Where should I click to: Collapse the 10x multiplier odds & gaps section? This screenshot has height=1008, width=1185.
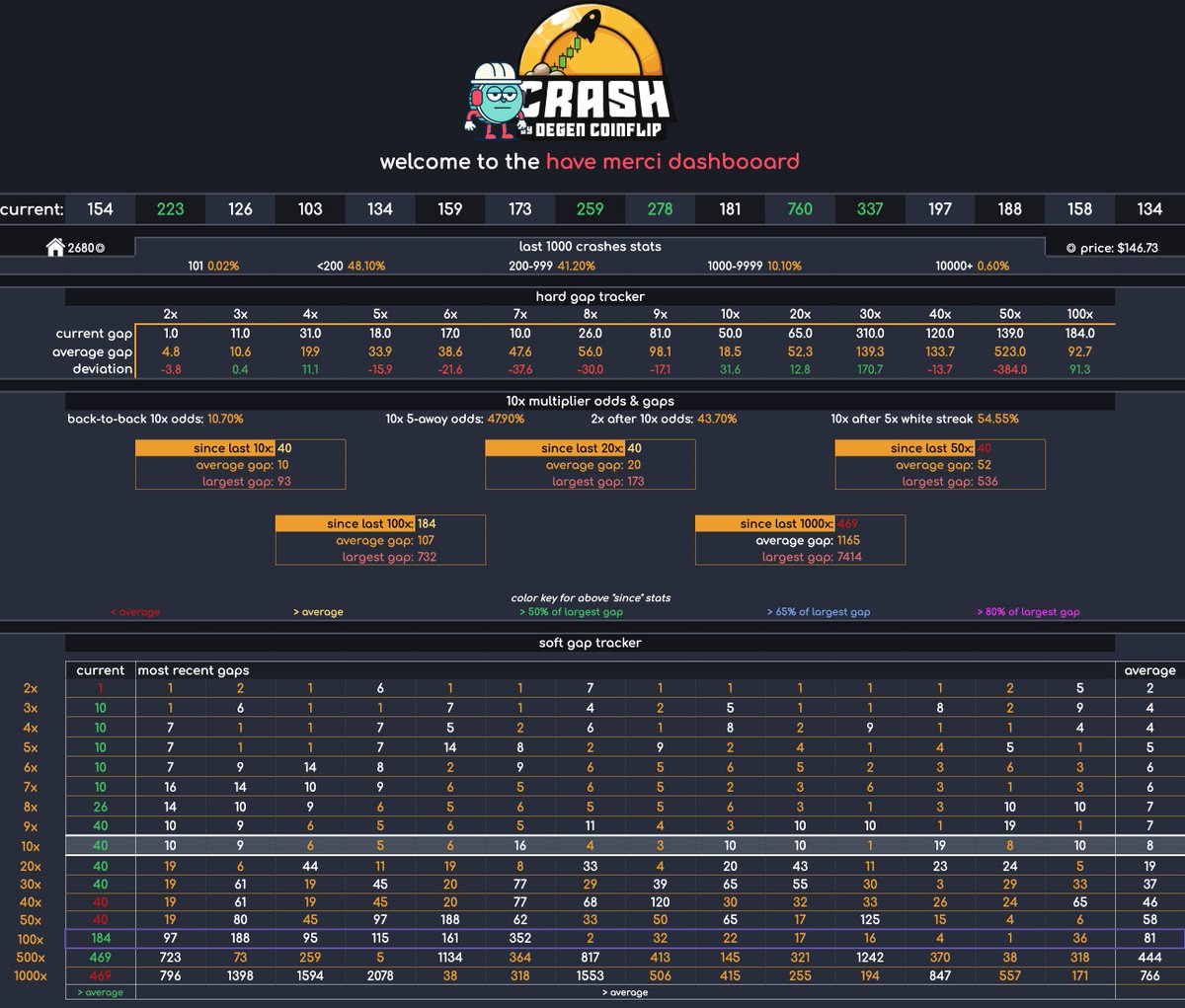pyautogui.click(x=592, y=401)
